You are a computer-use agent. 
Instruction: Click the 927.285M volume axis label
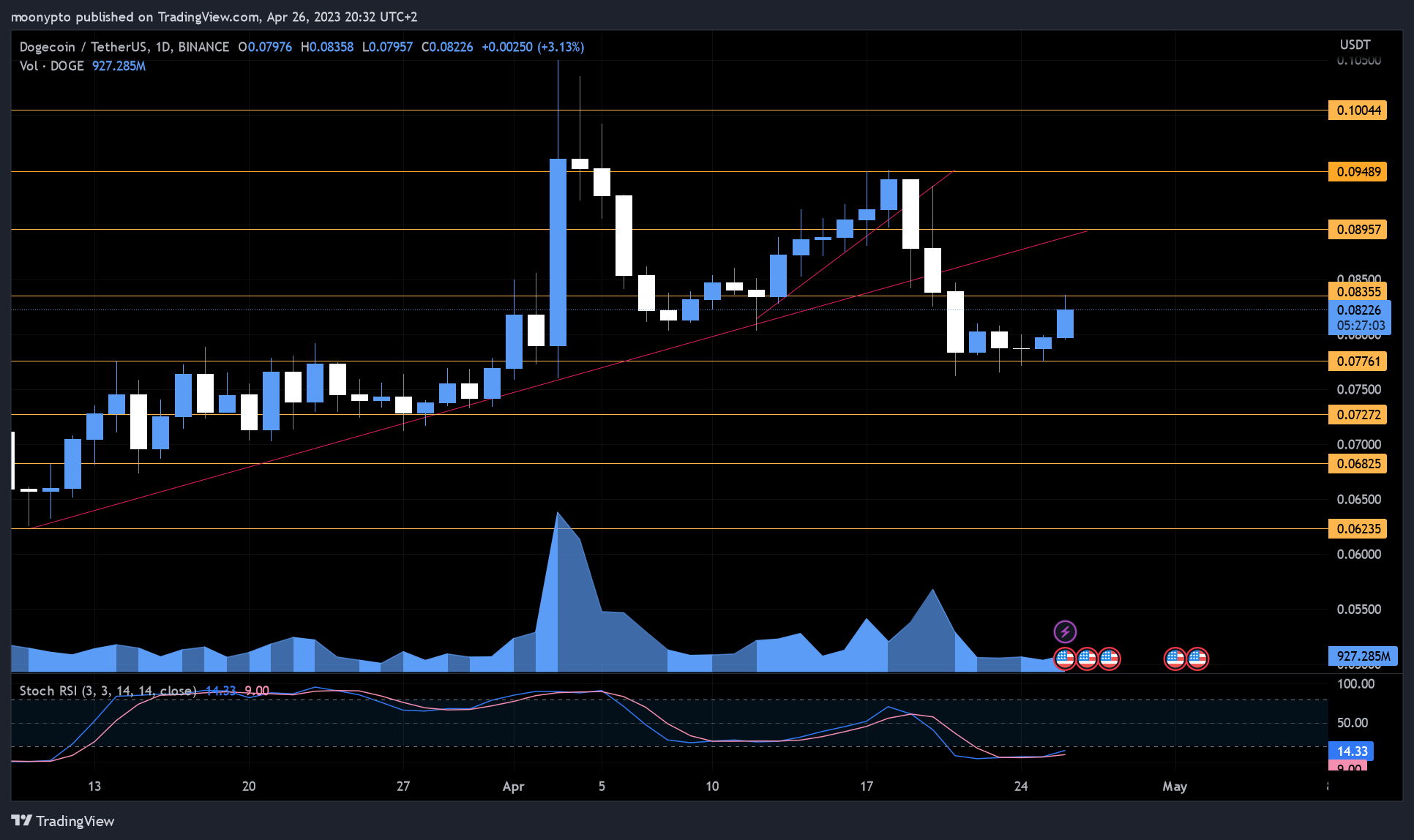[1363, 656]
